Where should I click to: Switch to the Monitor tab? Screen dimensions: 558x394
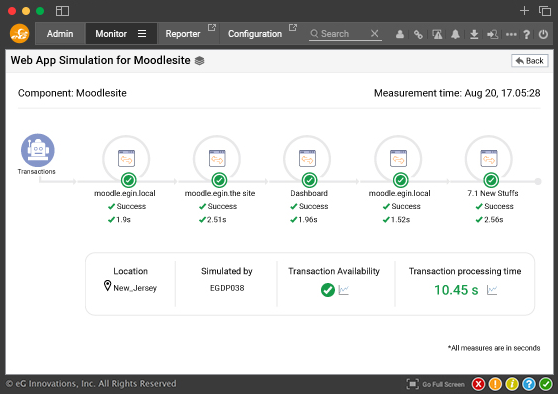111,34
